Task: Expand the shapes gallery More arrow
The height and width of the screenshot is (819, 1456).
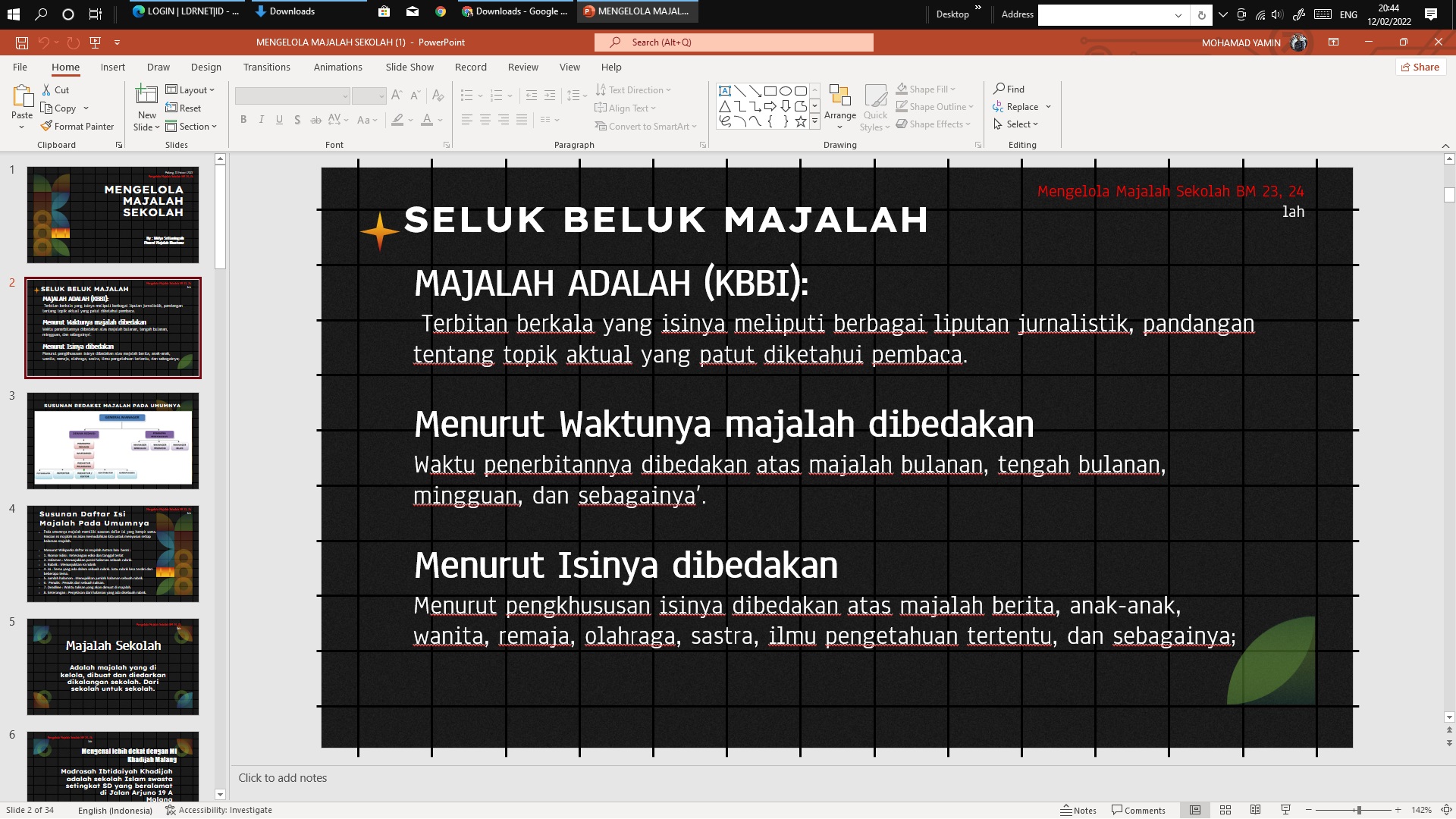Action: pyautogui.click(x=815, y=121)
